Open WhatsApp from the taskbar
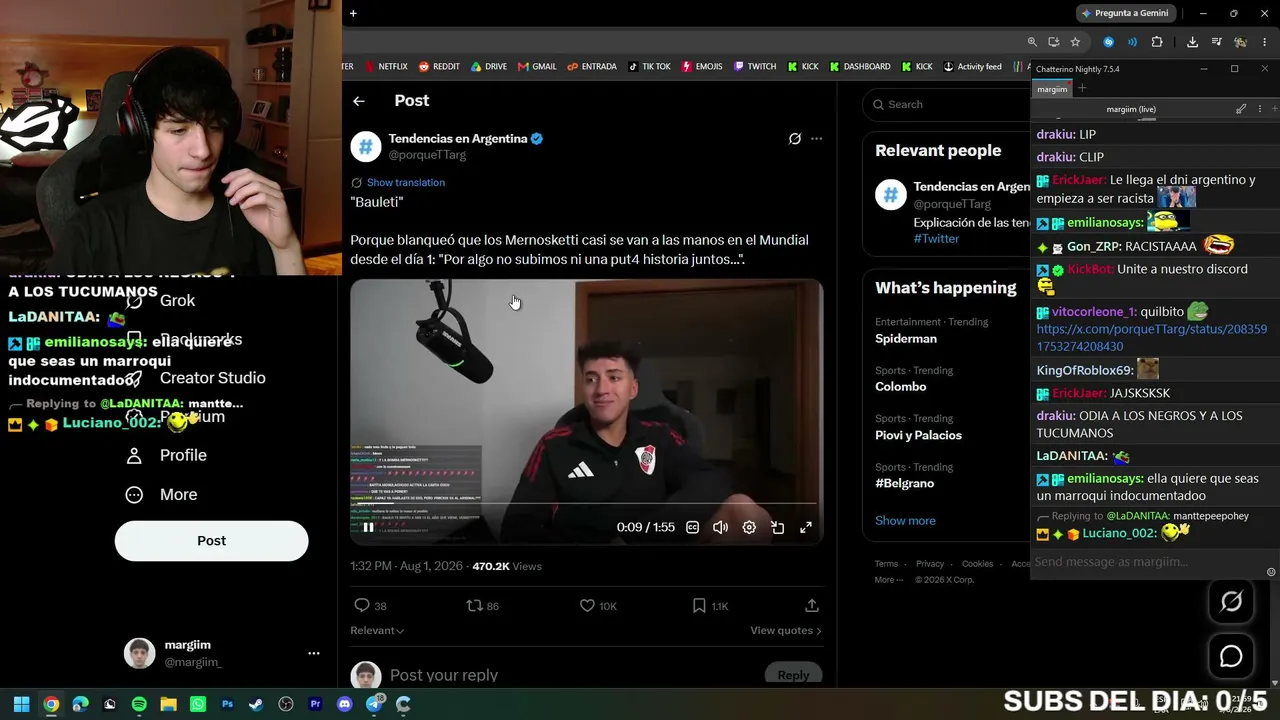 click(x=198, y=704)
